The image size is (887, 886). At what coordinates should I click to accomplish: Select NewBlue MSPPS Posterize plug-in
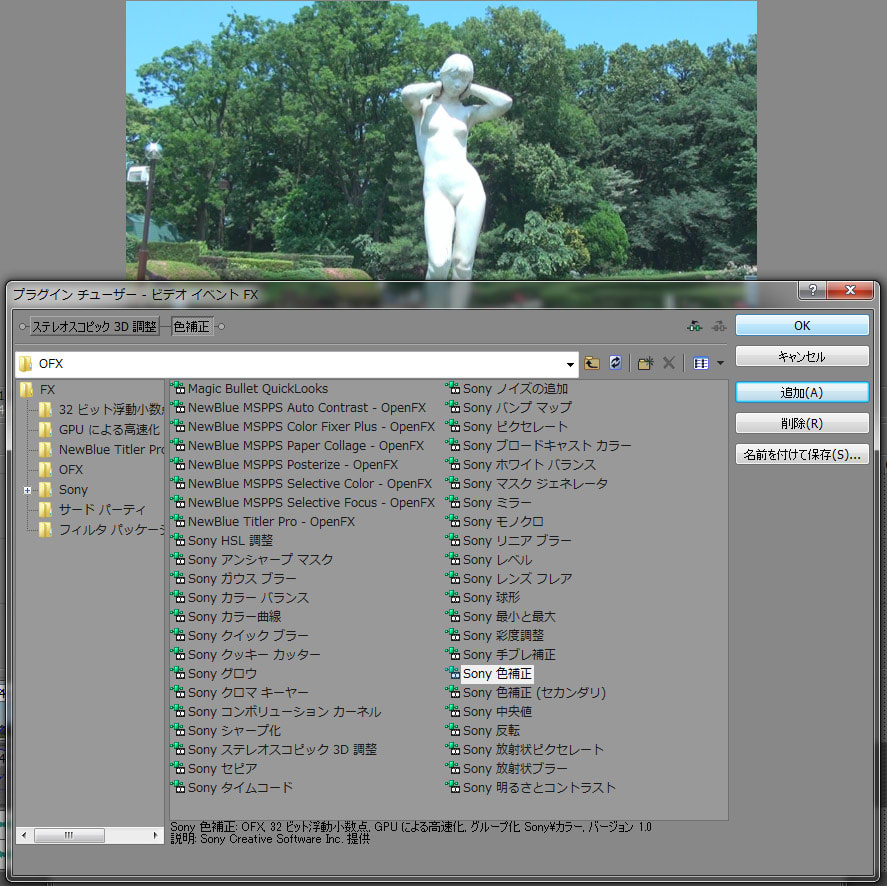285,464
